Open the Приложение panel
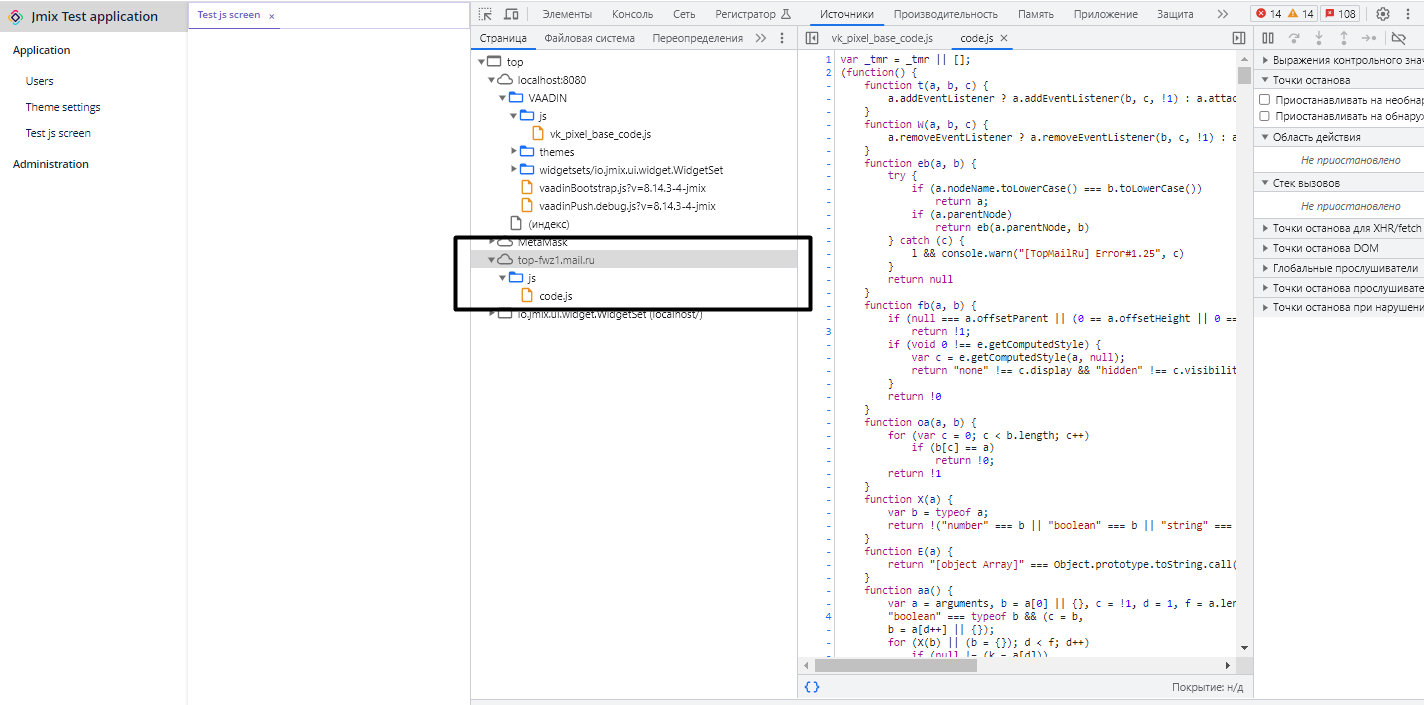This screenshot has width=1424, height=705. 1106,14
